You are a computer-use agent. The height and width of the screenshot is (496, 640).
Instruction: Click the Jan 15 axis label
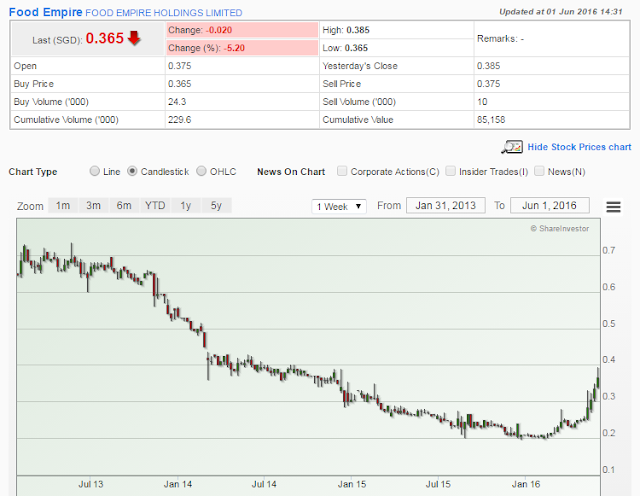[x=352, y=484]
